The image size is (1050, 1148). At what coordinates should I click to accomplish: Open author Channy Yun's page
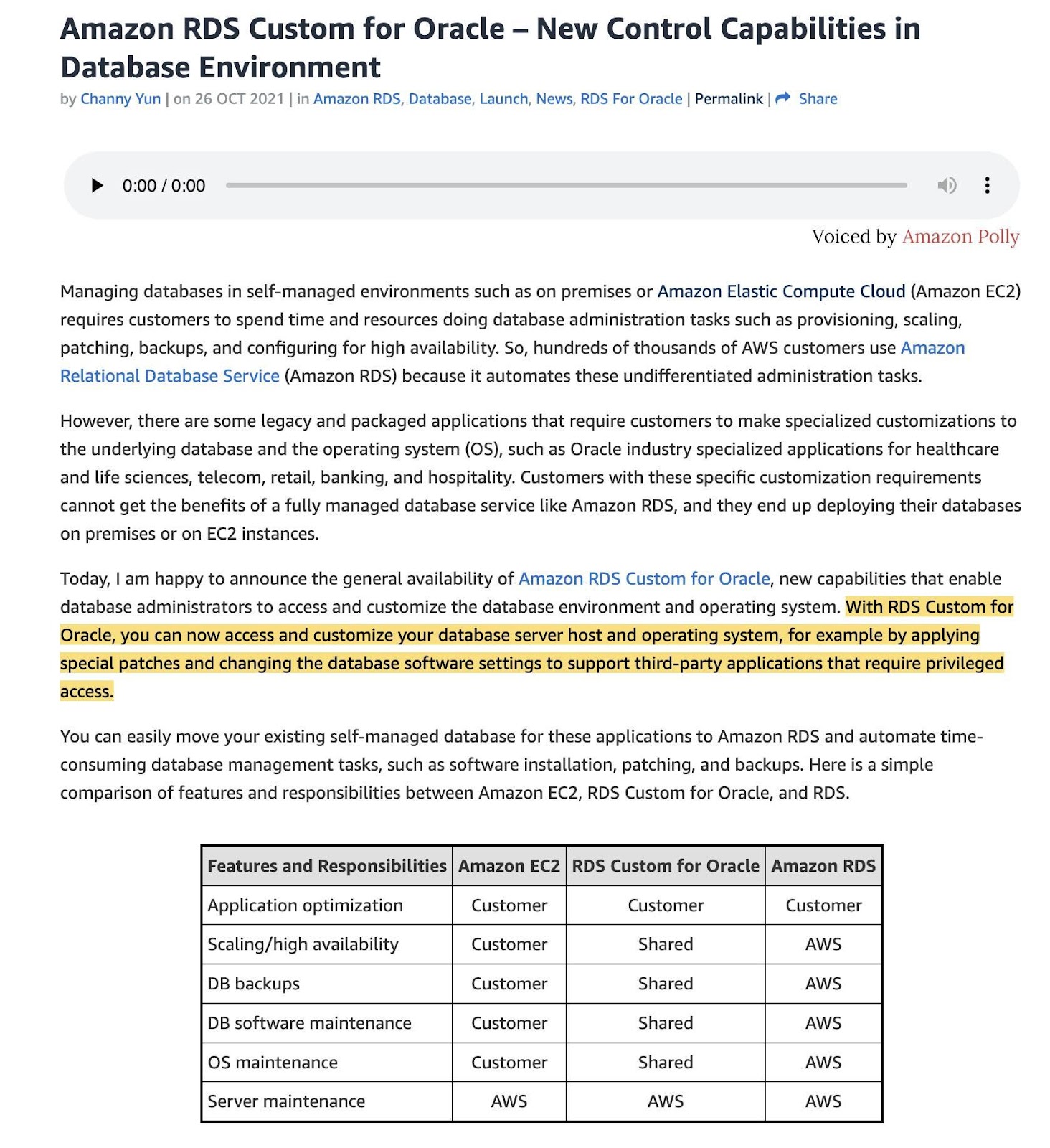[120, 99]
